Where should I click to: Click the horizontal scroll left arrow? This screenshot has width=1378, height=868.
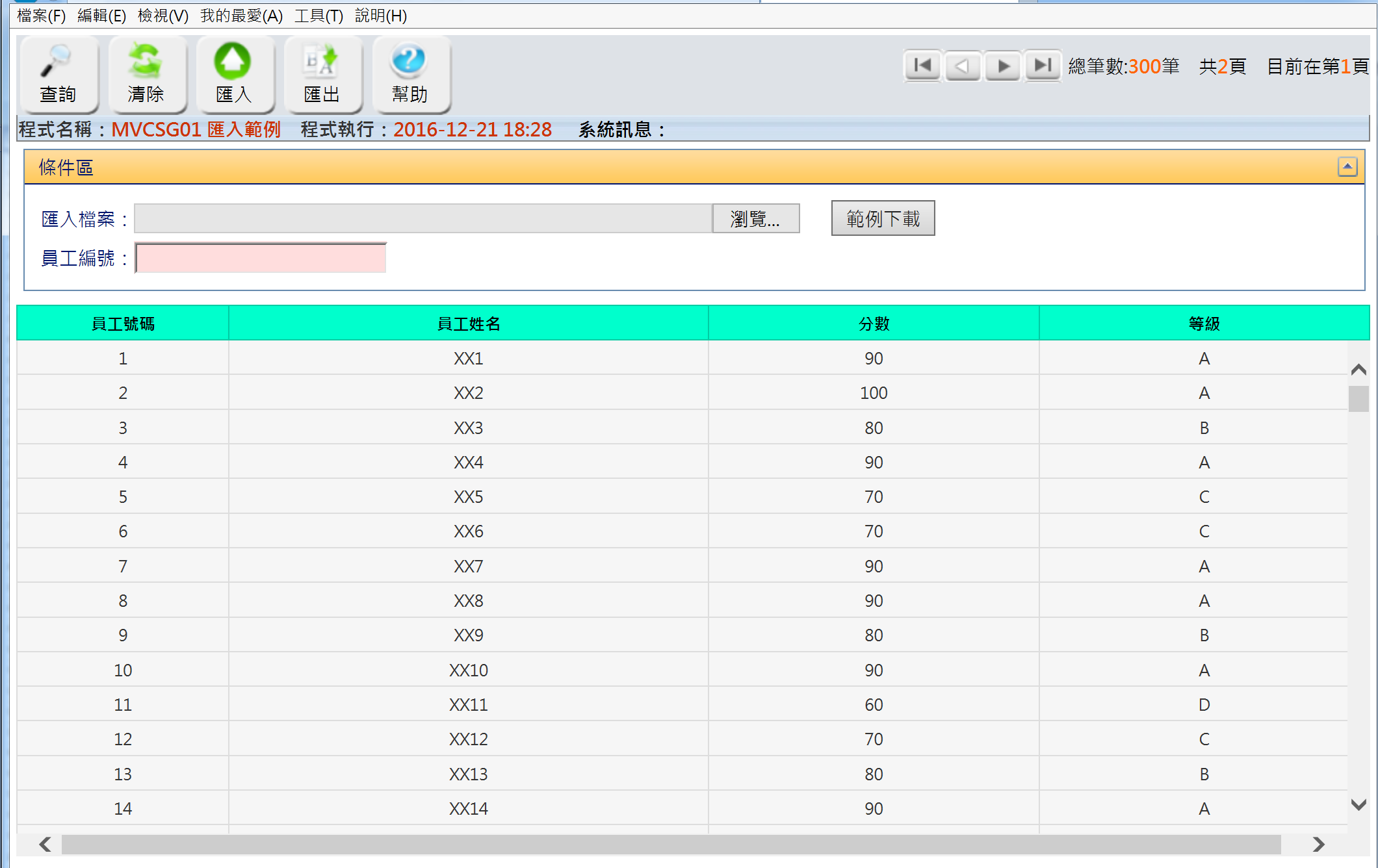click(45, 844)
